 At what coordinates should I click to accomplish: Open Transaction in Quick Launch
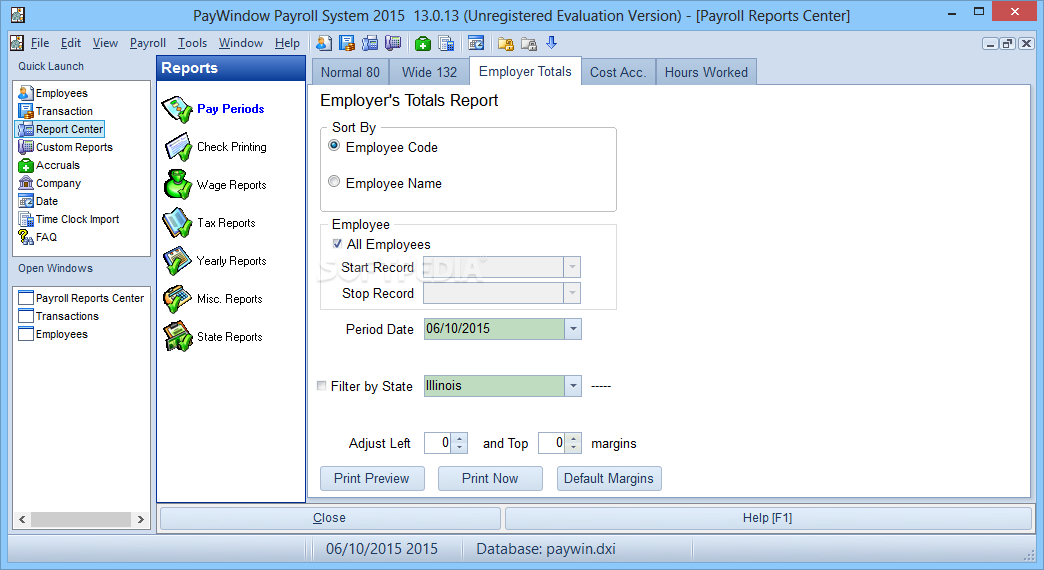pos(56,111)
